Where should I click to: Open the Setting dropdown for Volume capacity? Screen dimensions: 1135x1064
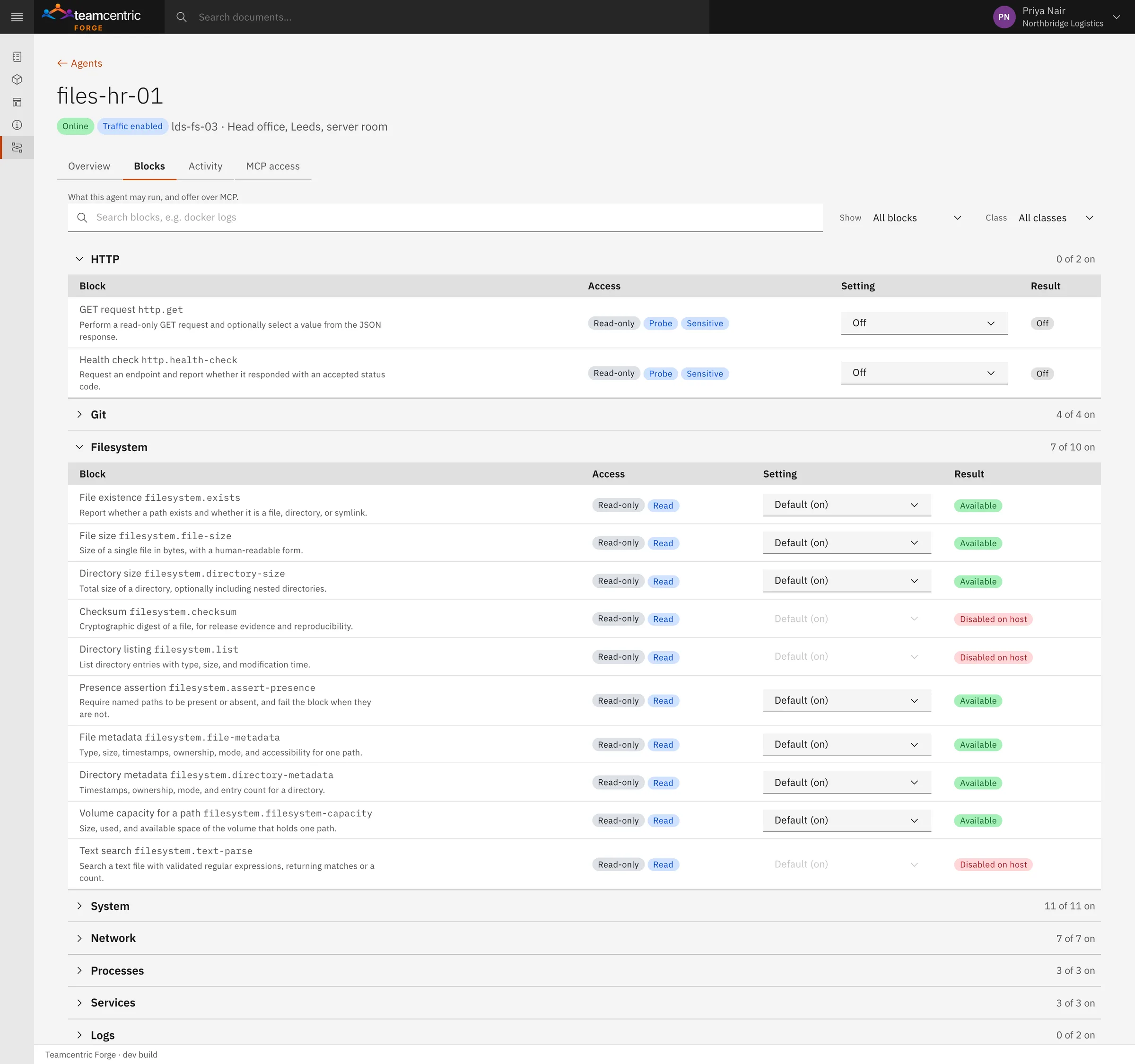(x=847, y=820)
